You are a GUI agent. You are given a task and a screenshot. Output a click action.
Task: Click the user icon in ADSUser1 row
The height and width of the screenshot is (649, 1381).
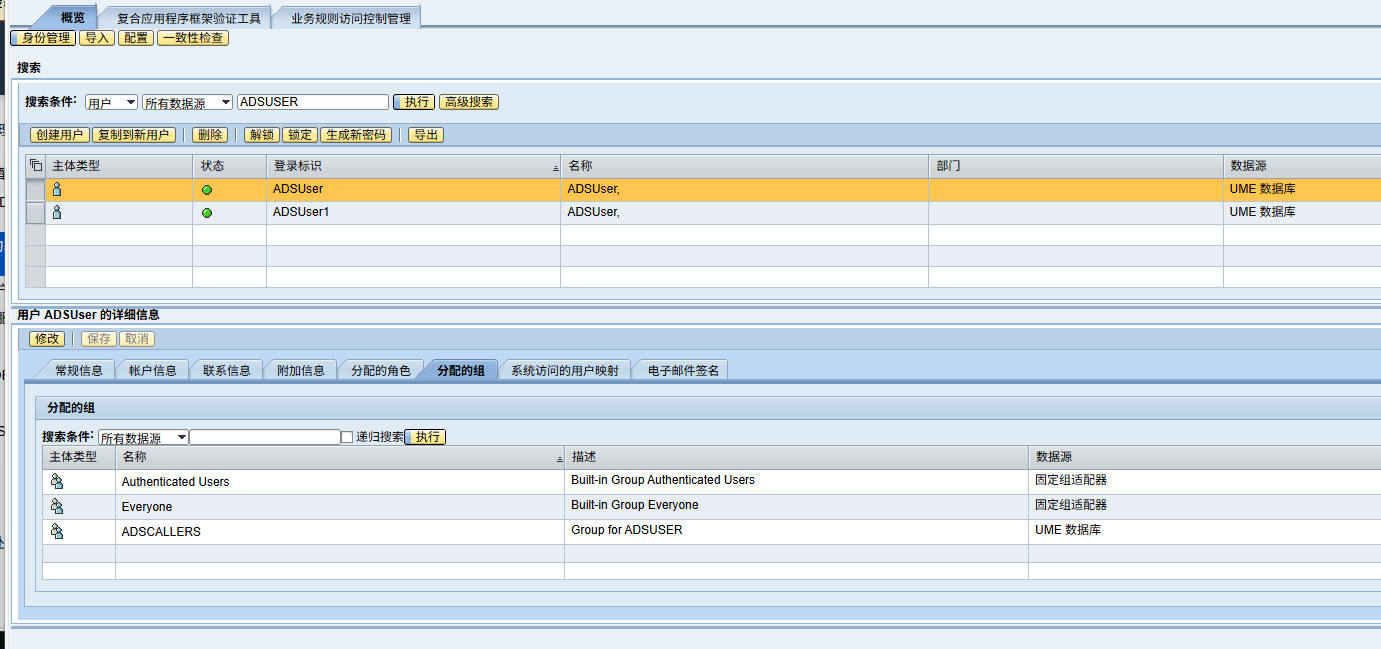click(x=57, y=212)
